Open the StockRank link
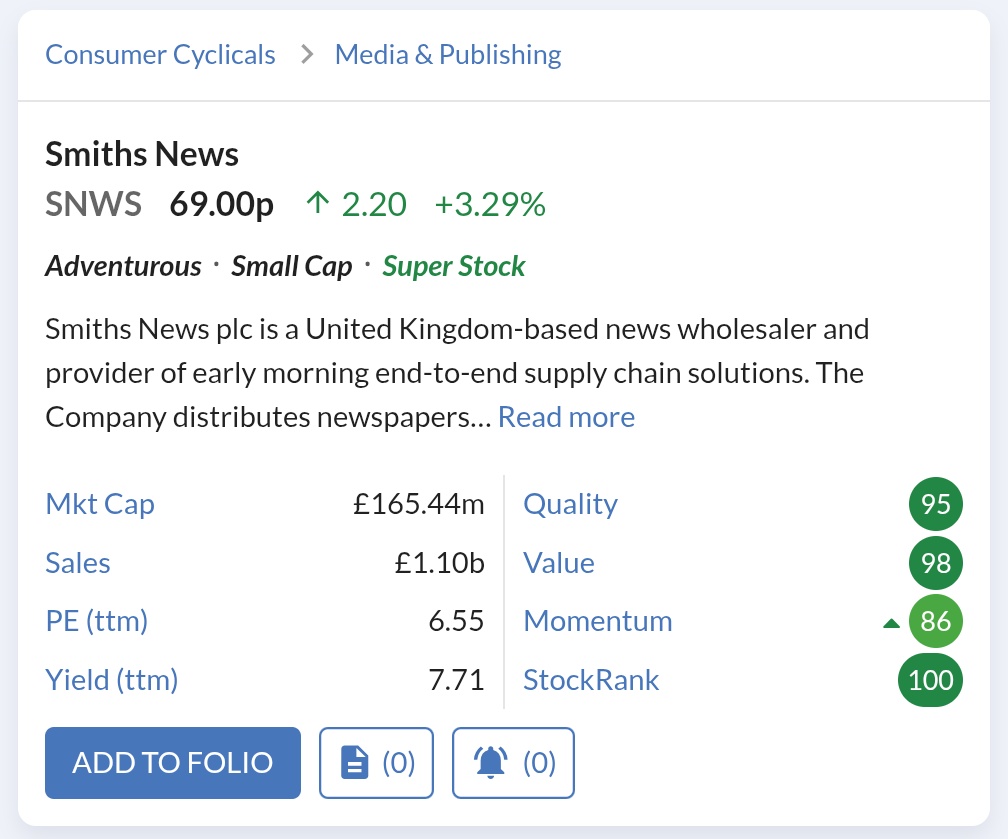Image resolution: width=1008 pixels, height=839 pixels. click(x=591, y=680)
